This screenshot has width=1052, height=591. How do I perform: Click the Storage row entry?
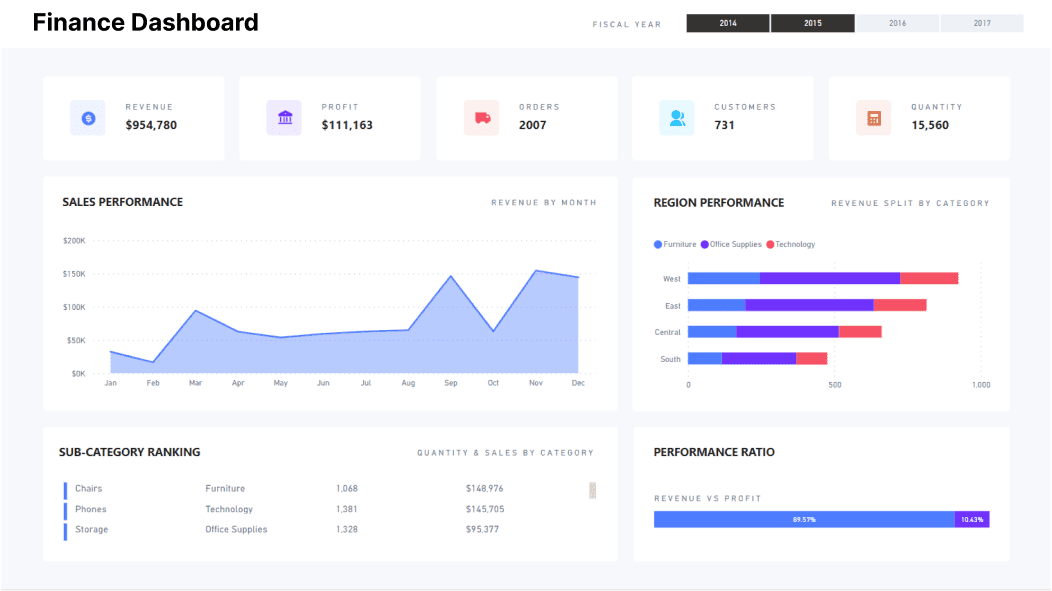tap(91, 529)
